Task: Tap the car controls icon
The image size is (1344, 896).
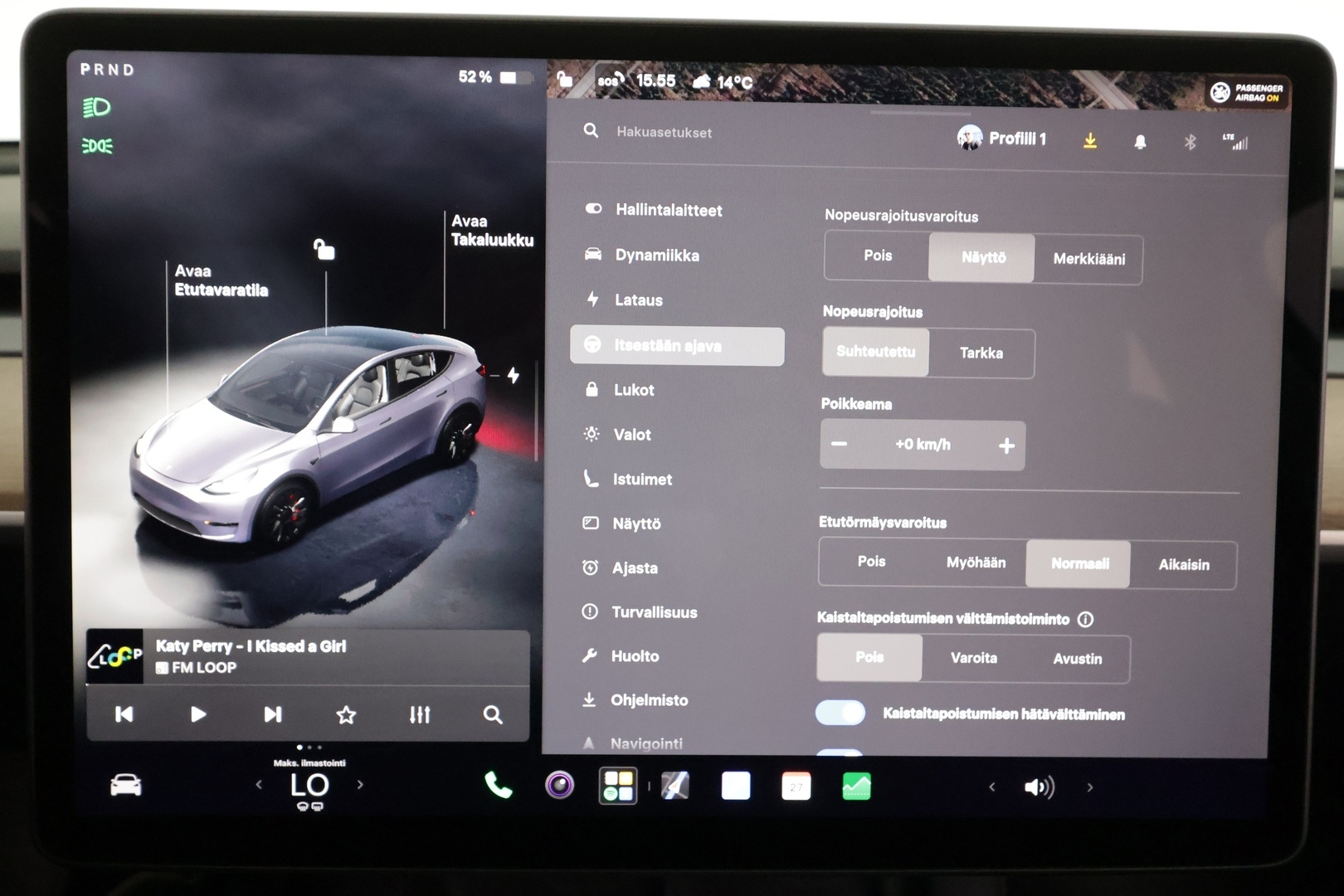Action: (126, 785)
